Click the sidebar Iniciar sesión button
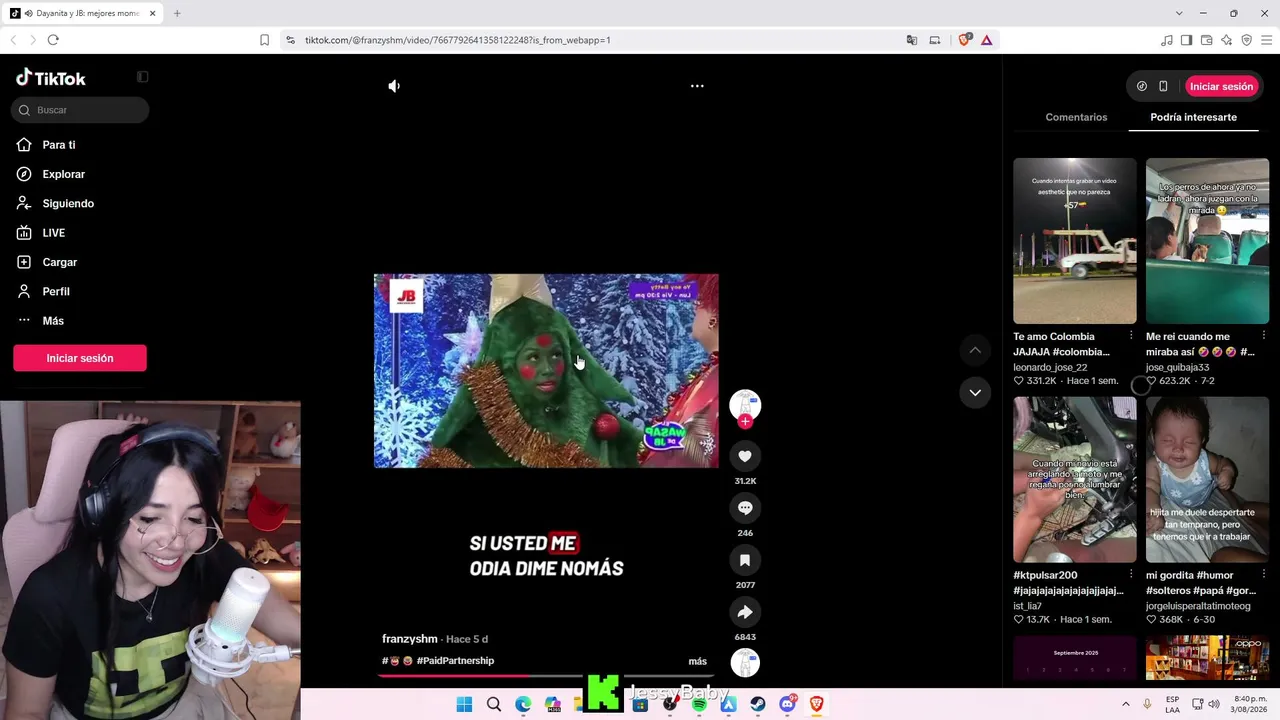The height and width of the screenshot is (720, 1280). 80,358
